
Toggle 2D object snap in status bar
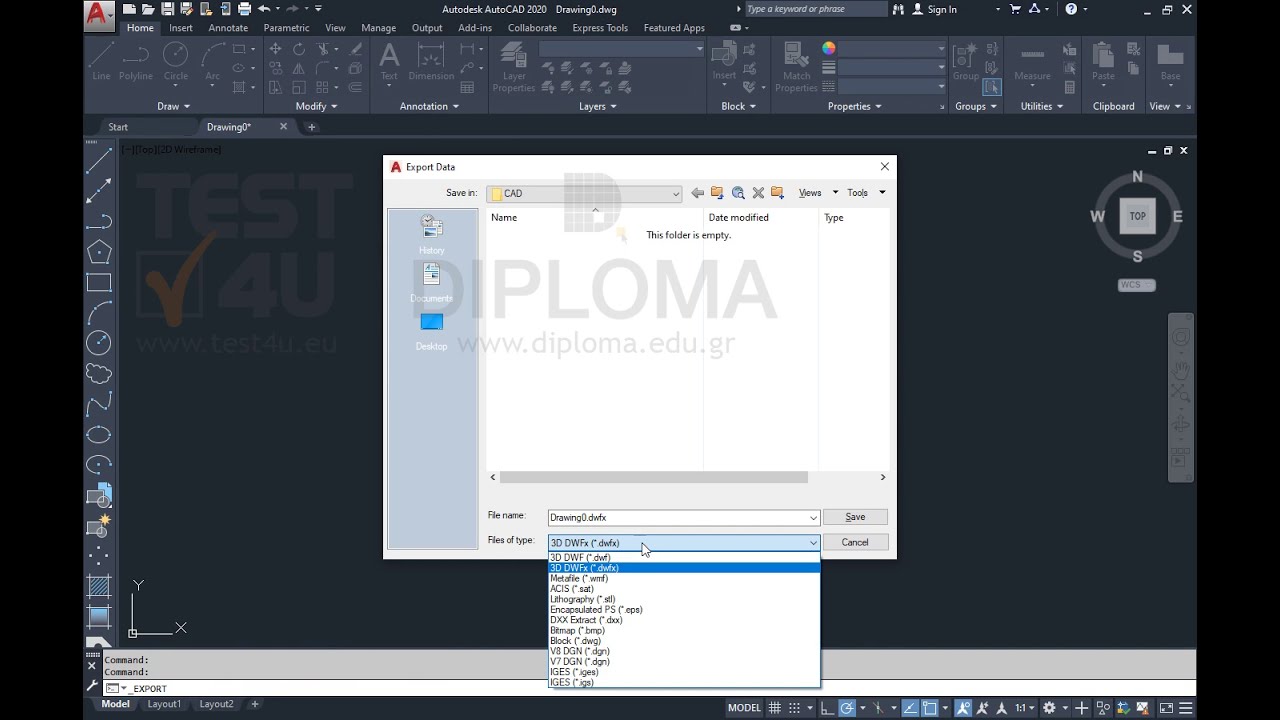tap(930, 708)
